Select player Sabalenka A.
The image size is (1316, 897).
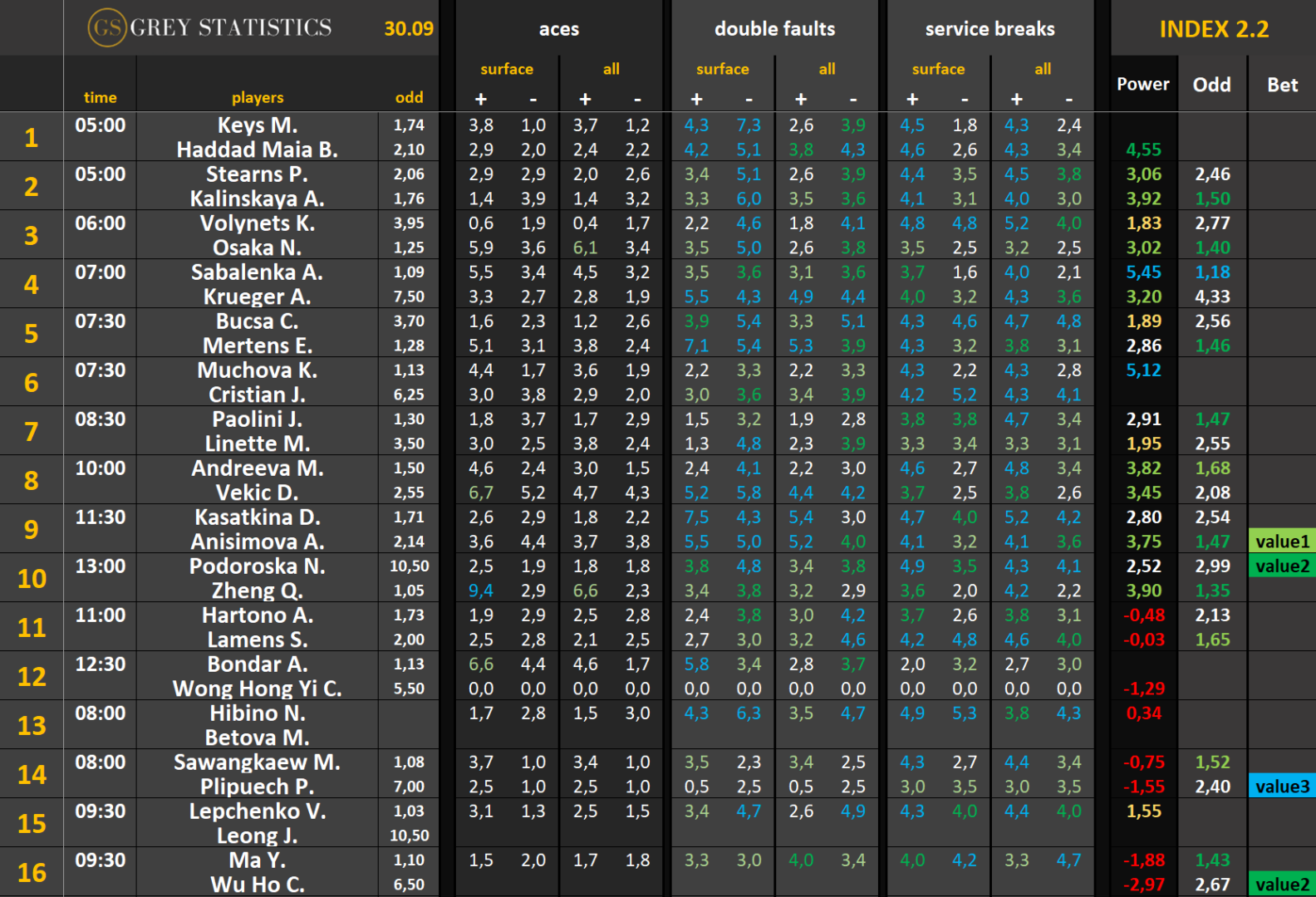point(258,272)
